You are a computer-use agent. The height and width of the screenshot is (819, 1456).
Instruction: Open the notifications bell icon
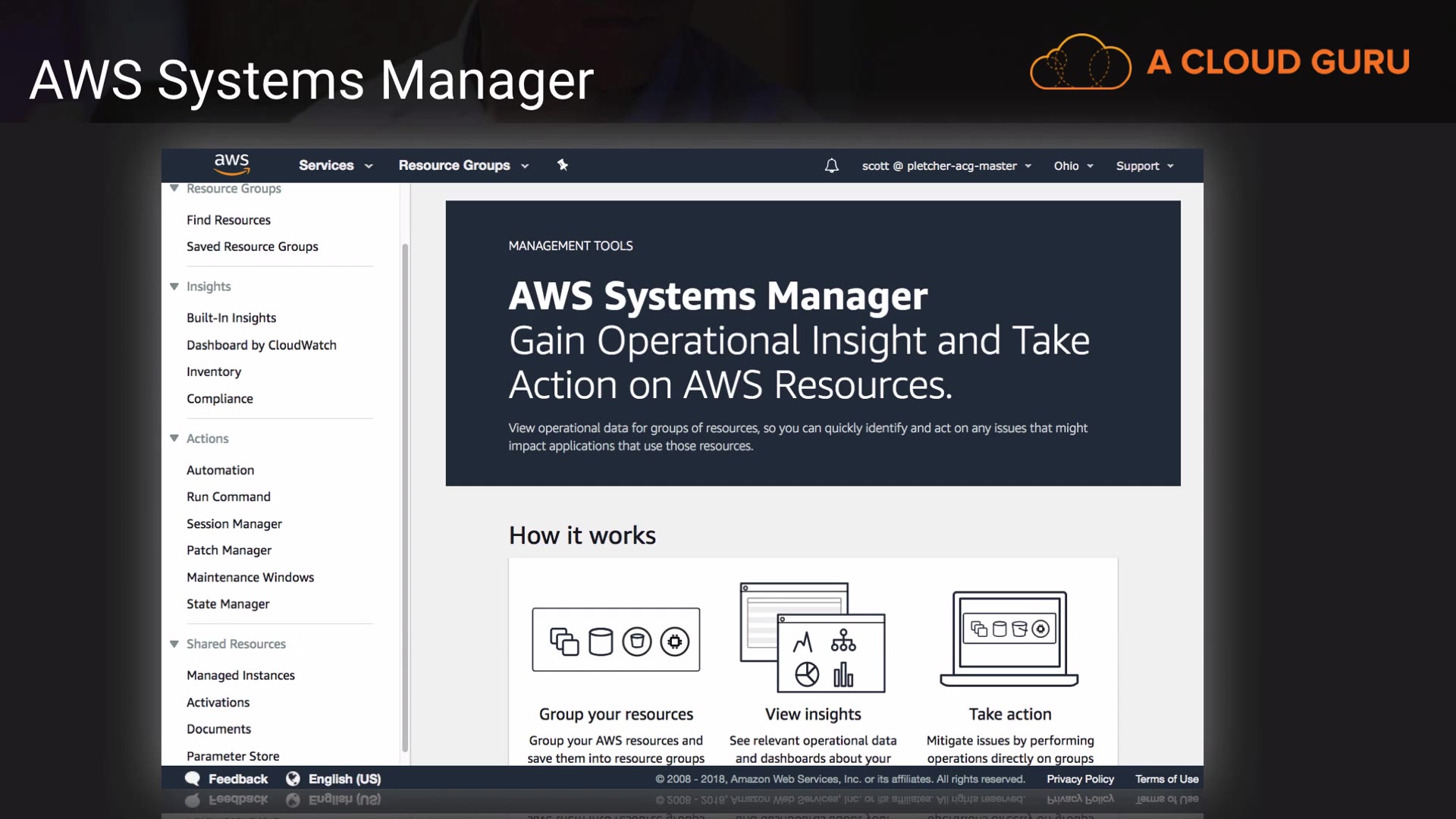click(831, 165)
